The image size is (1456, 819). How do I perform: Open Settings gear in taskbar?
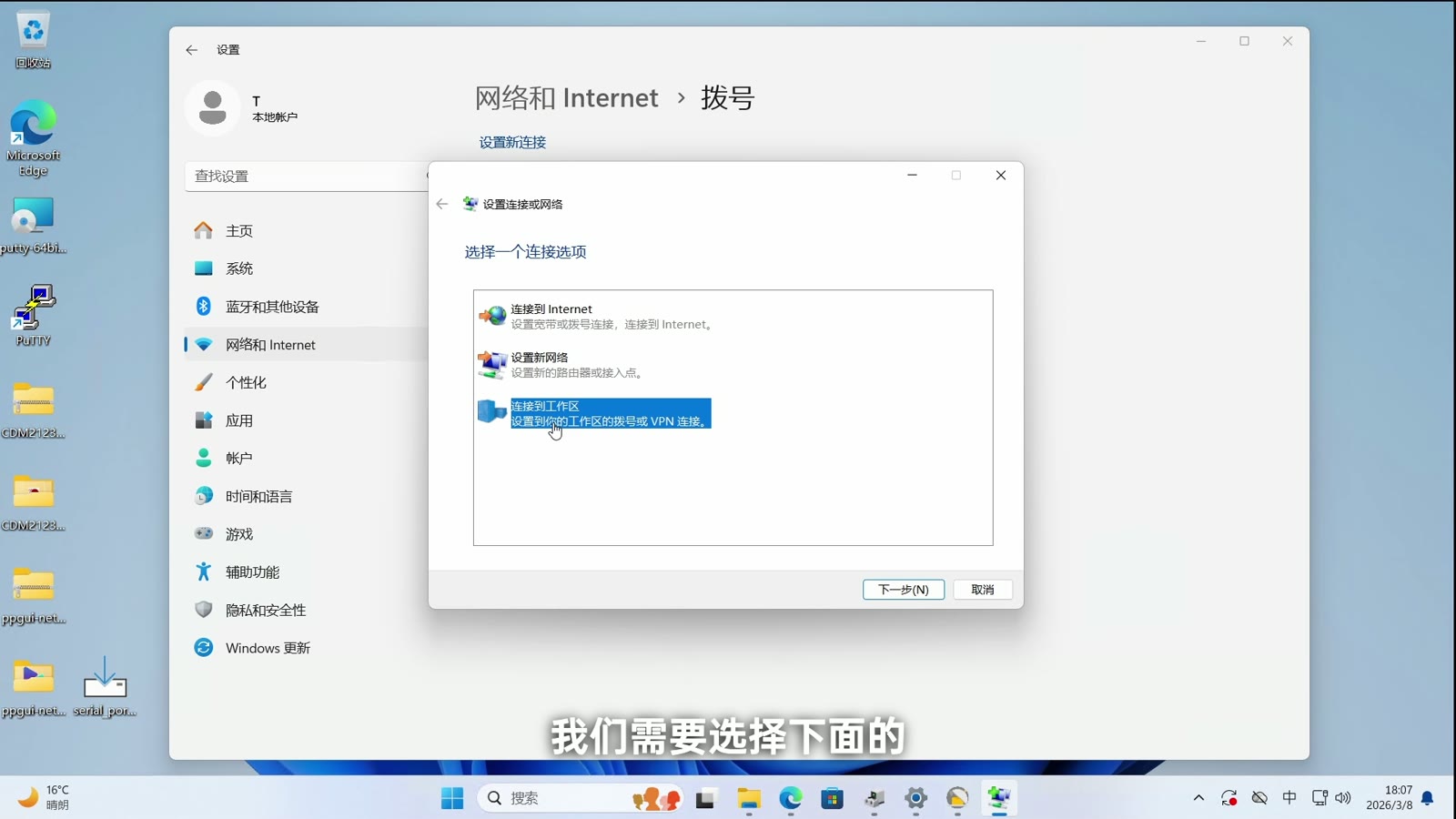916,798
